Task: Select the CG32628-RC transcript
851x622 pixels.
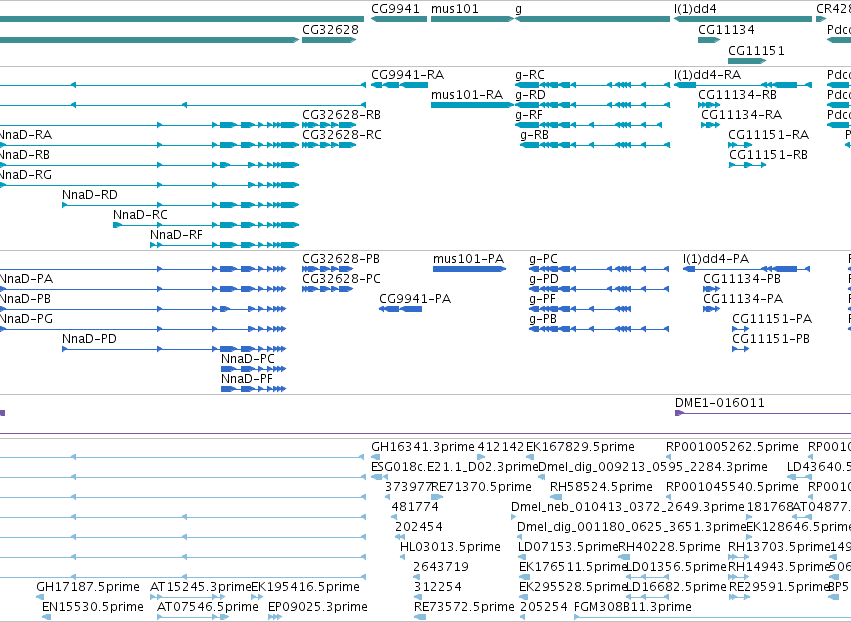Action: 329,145
